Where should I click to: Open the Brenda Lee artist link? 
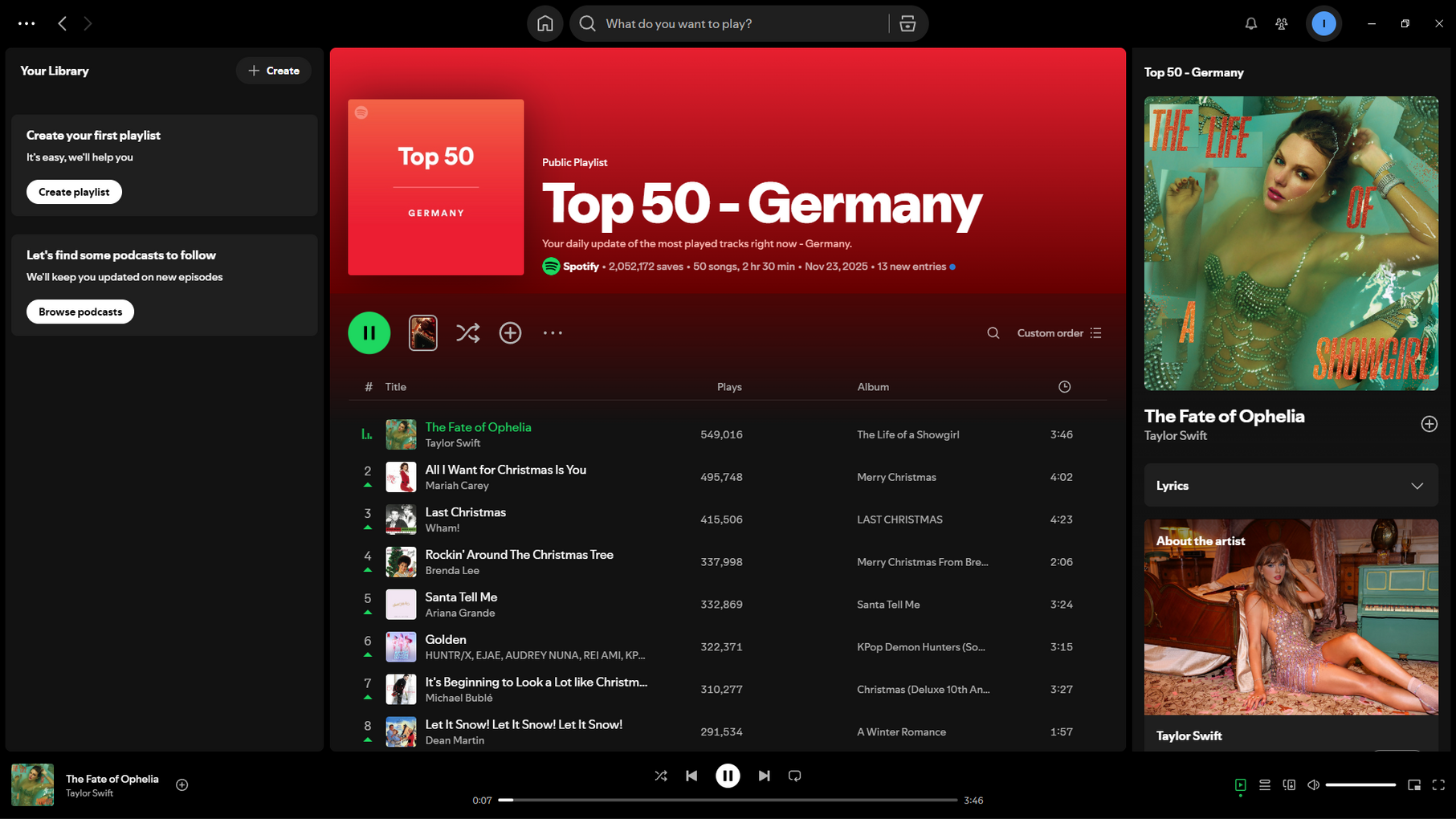(x=452, y=571)
